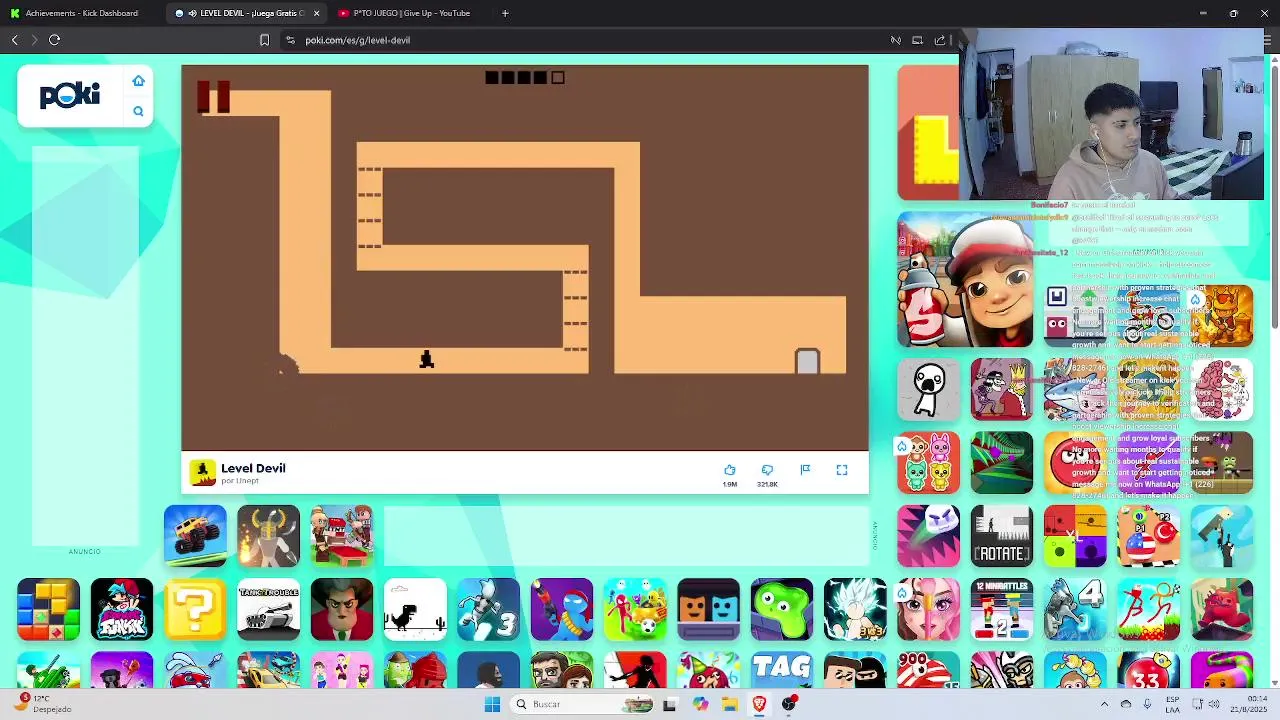Viewport: 1280px width, 720px height.
Task: Open the colorful tunnel ball game thumbnail
Action: 1002,463
